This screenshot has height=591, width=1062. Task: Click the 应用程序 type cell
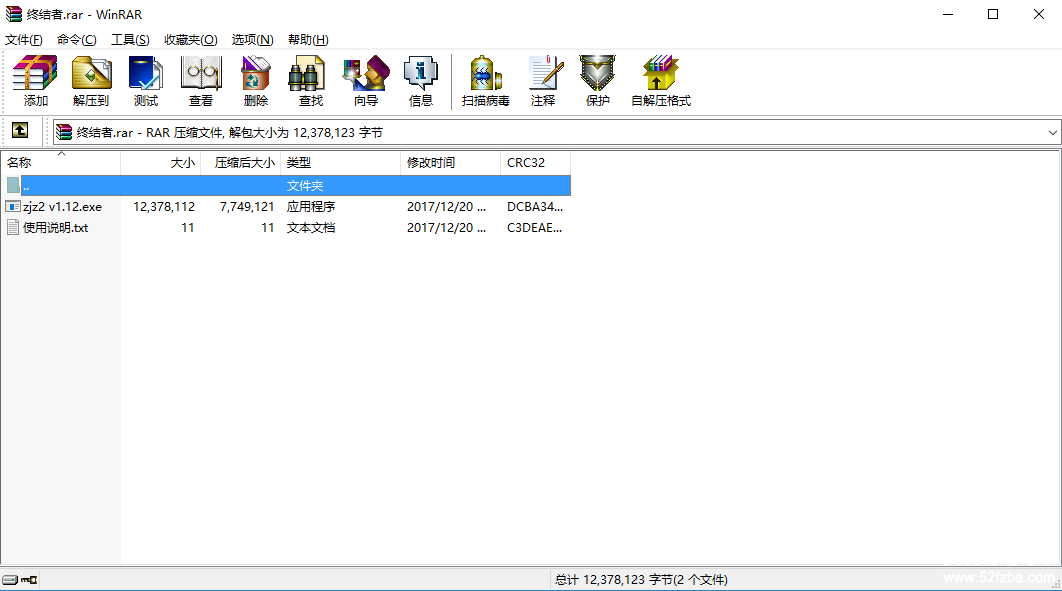pos(311,206)
